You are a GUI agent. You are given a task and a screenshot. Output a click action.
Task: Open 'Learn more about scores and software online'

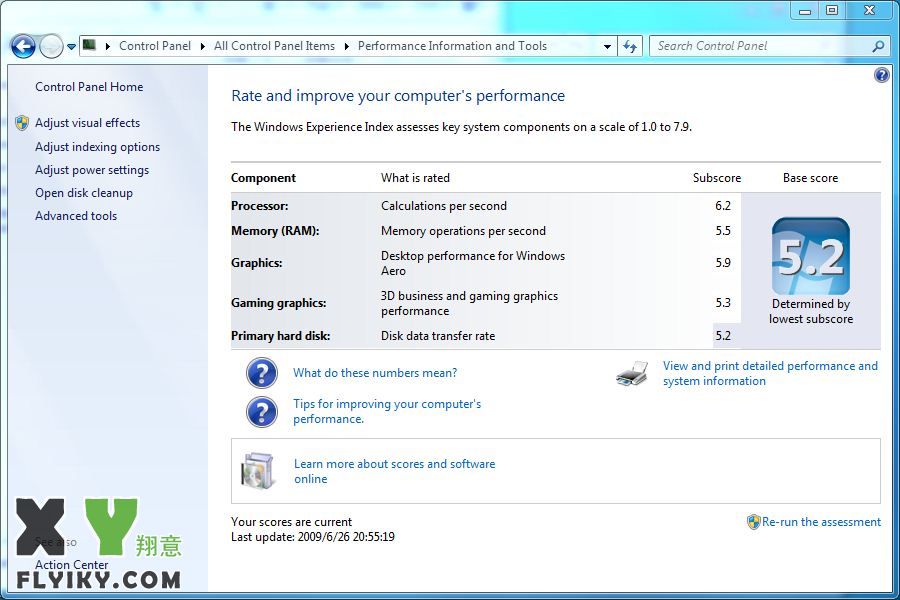tap(394, 471)
